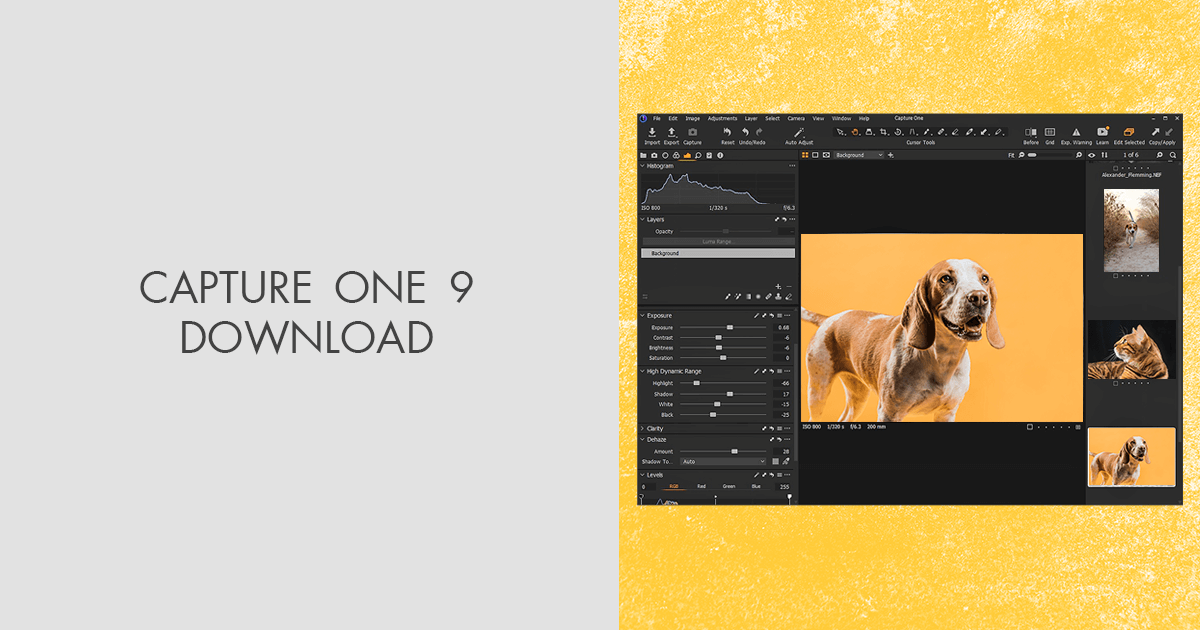The height and width of the screenshot is (630, 1200).
Task: Click the Edit Selected icon
Action: coord(1129,132)
